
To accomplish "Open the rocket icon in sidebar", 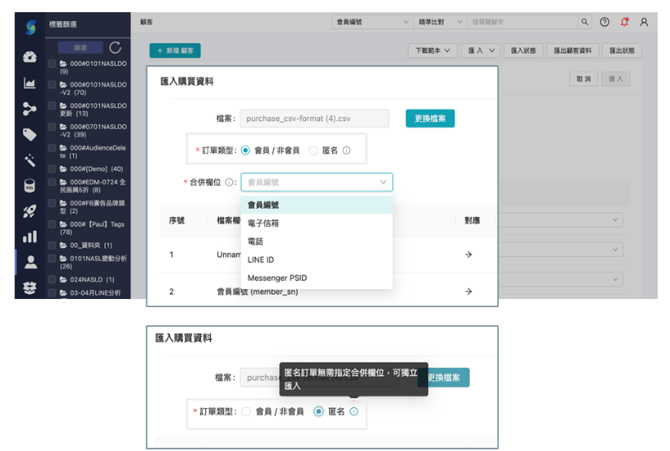I will [x=30, y=211].
